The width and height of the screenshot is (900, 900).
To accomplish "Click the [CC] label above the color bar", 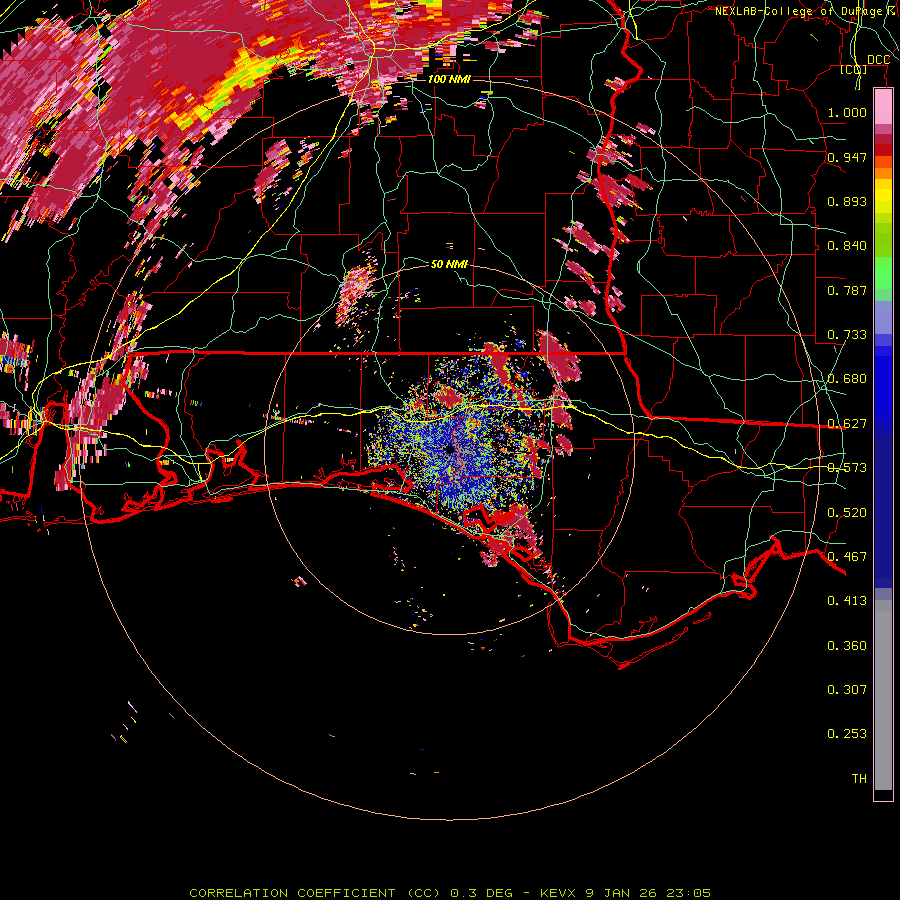I will coord(854,70).
